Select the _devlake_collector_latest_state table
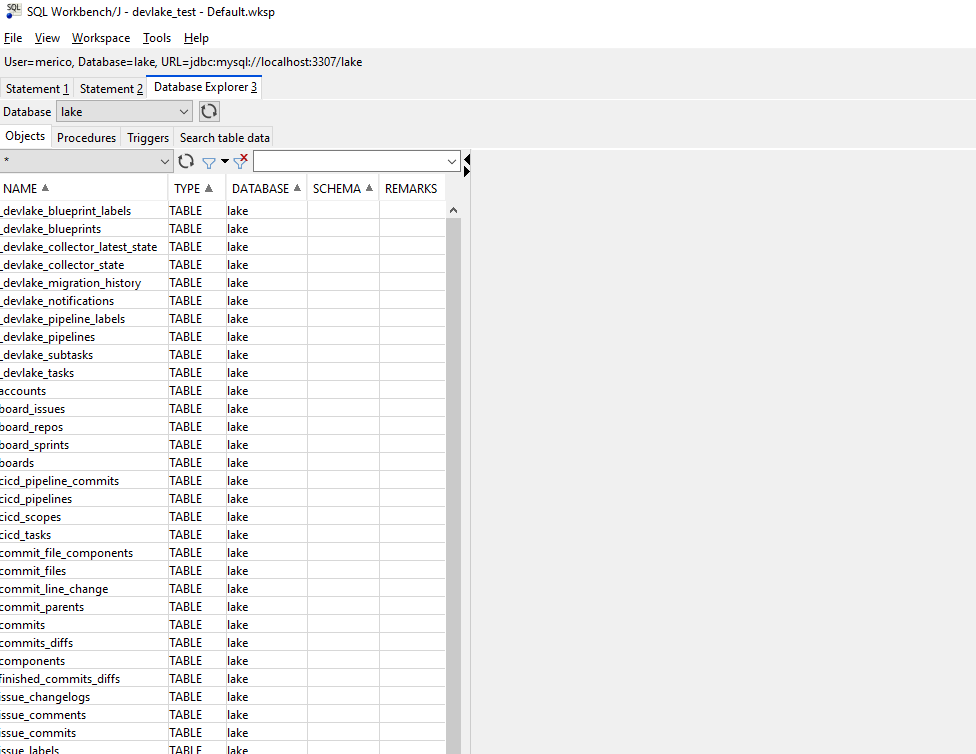This screenshot has width=976, height=754. 222,247
